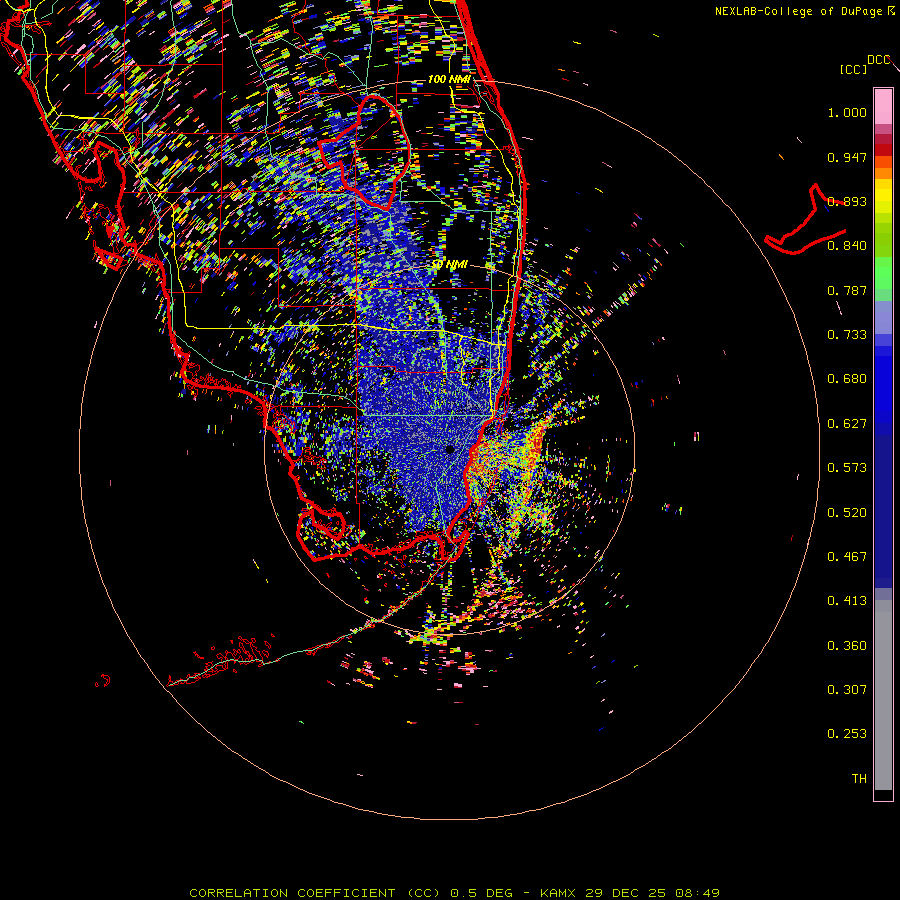The height and width of the screenshot is (900, 900).
Task: Pick the gray band on the color scale
Action: coord(883,695)
